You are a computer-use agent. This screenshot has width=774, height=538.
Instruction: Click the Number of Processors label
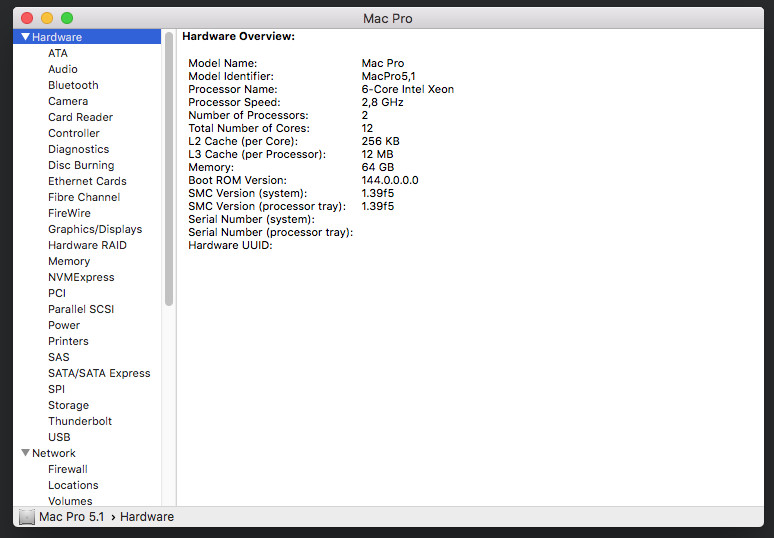[248, 115]
